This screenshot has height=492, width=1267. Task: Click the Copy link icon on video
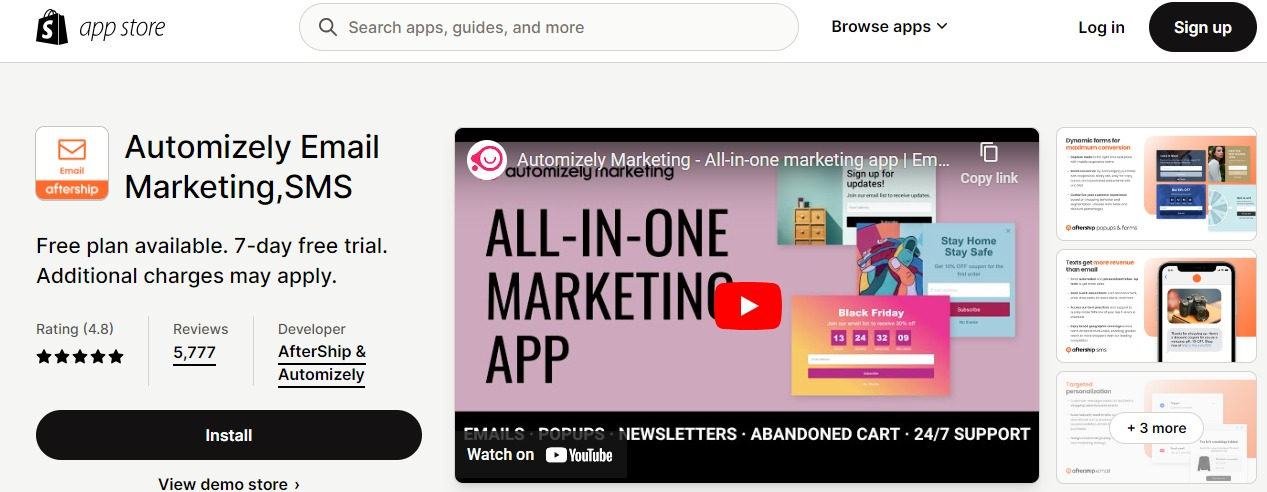pos(989,152)
